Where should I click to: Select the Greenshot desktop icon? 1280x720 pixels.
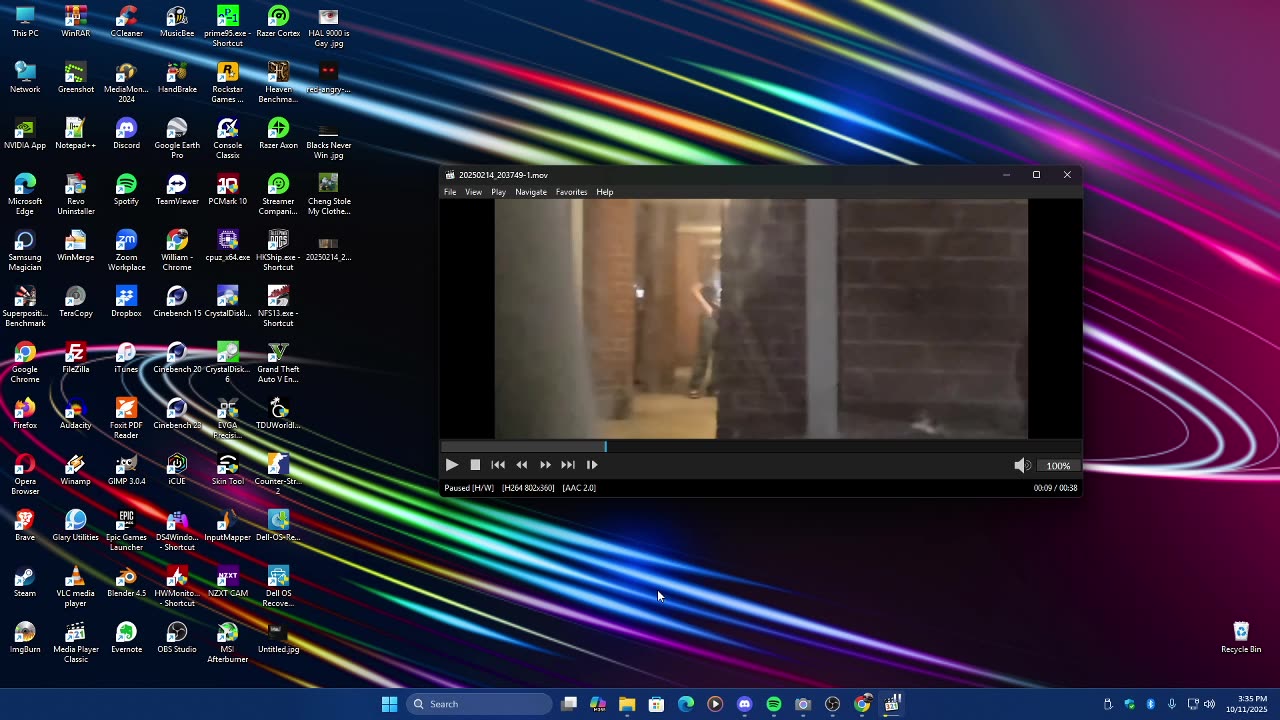[x=76, y=78]
